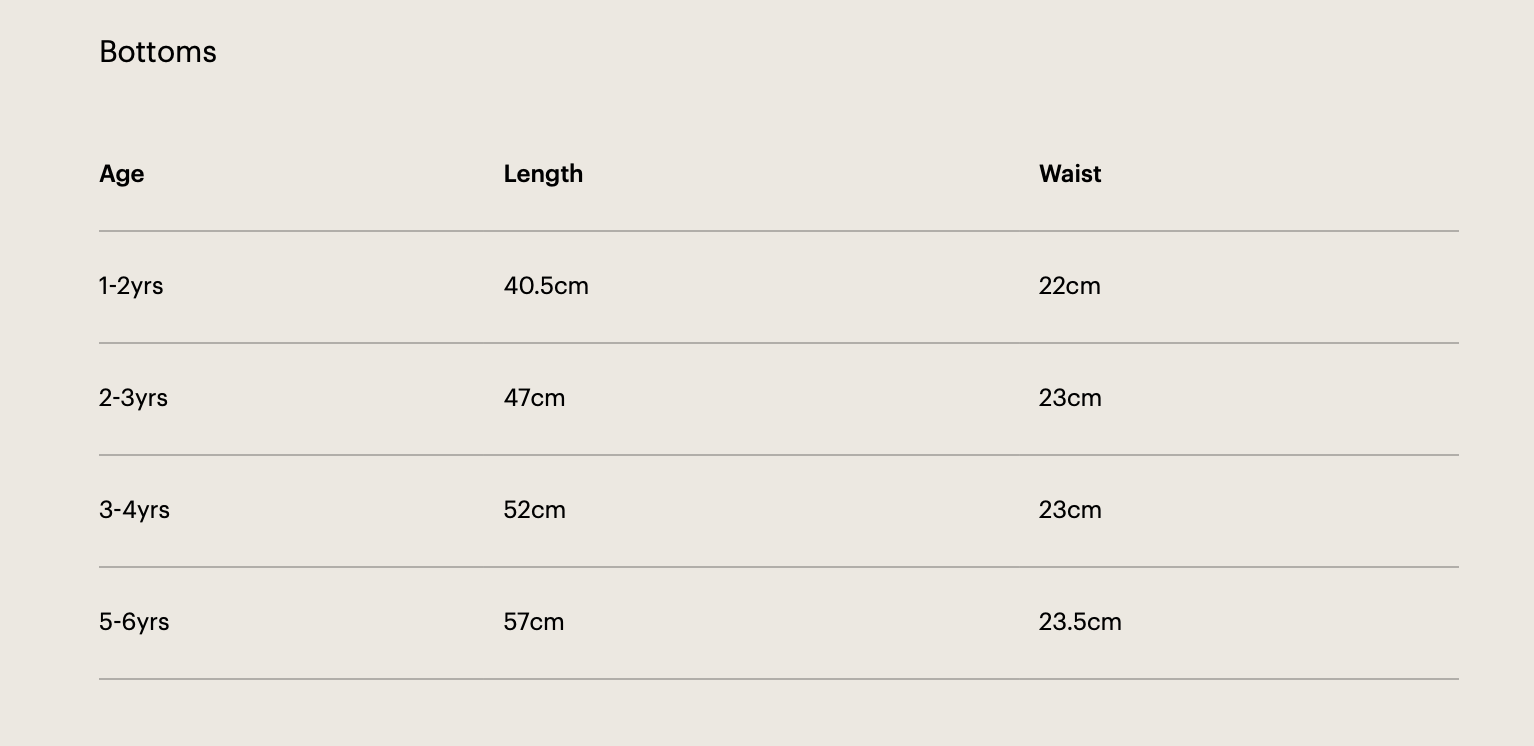
Task: Click the Bottoms section heading
Action: 158,52
